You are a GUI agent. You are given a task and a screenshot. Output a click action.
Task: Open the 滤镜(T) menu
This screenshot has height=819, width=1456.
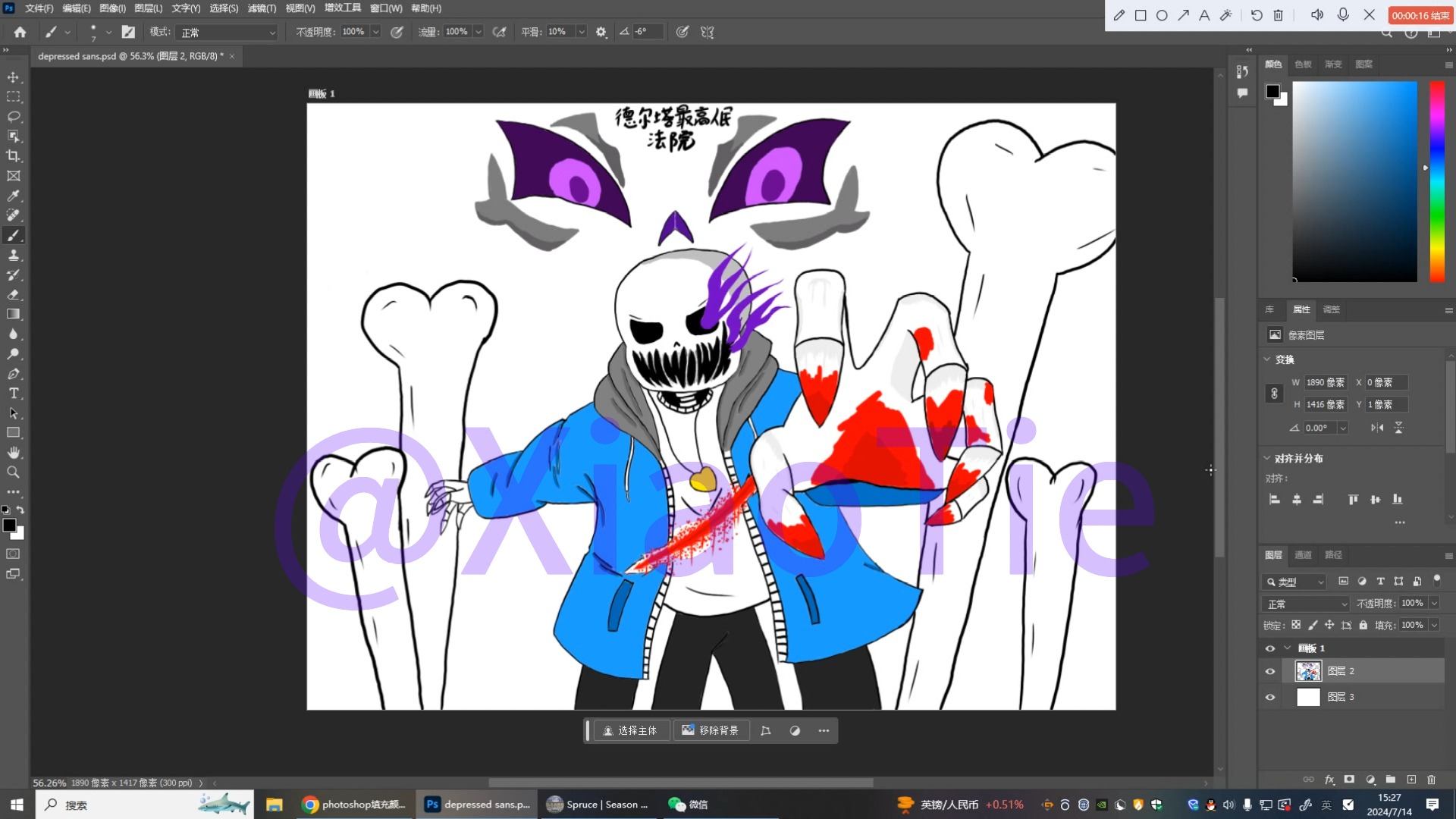tap(262, 8)
